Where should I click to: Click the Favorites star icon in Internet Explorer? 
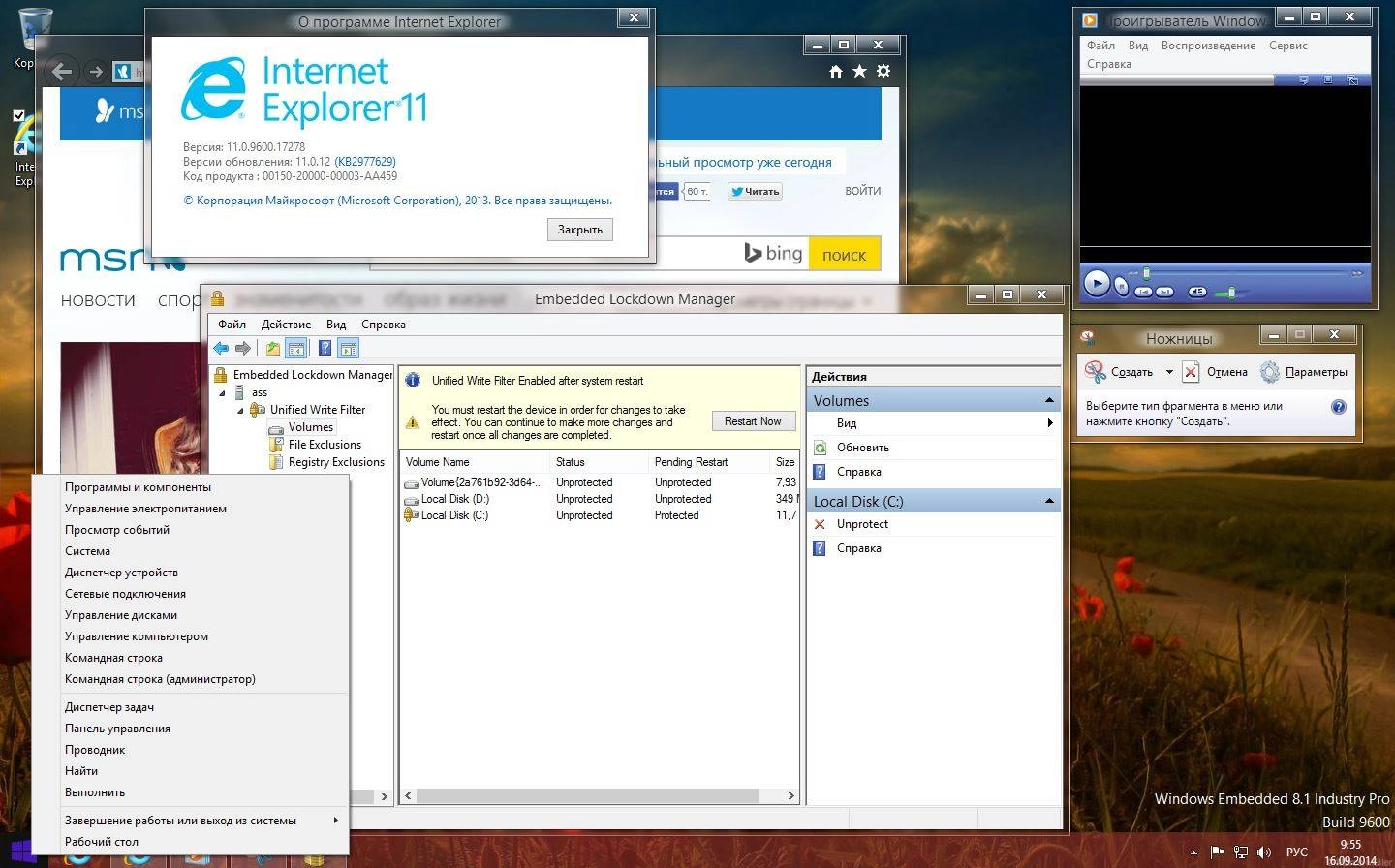click(x=859, y=71)
